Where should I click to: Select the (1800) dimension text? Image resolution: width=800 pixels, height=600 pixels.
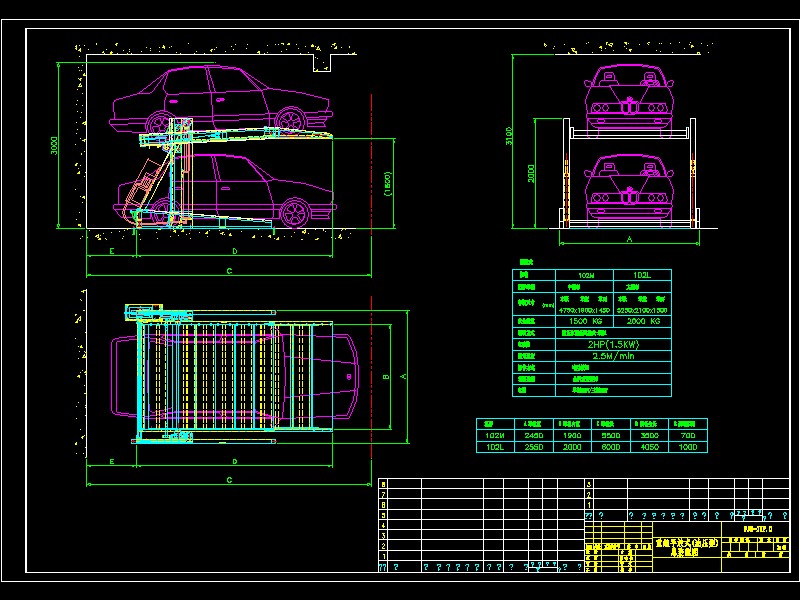pos(387,185)
